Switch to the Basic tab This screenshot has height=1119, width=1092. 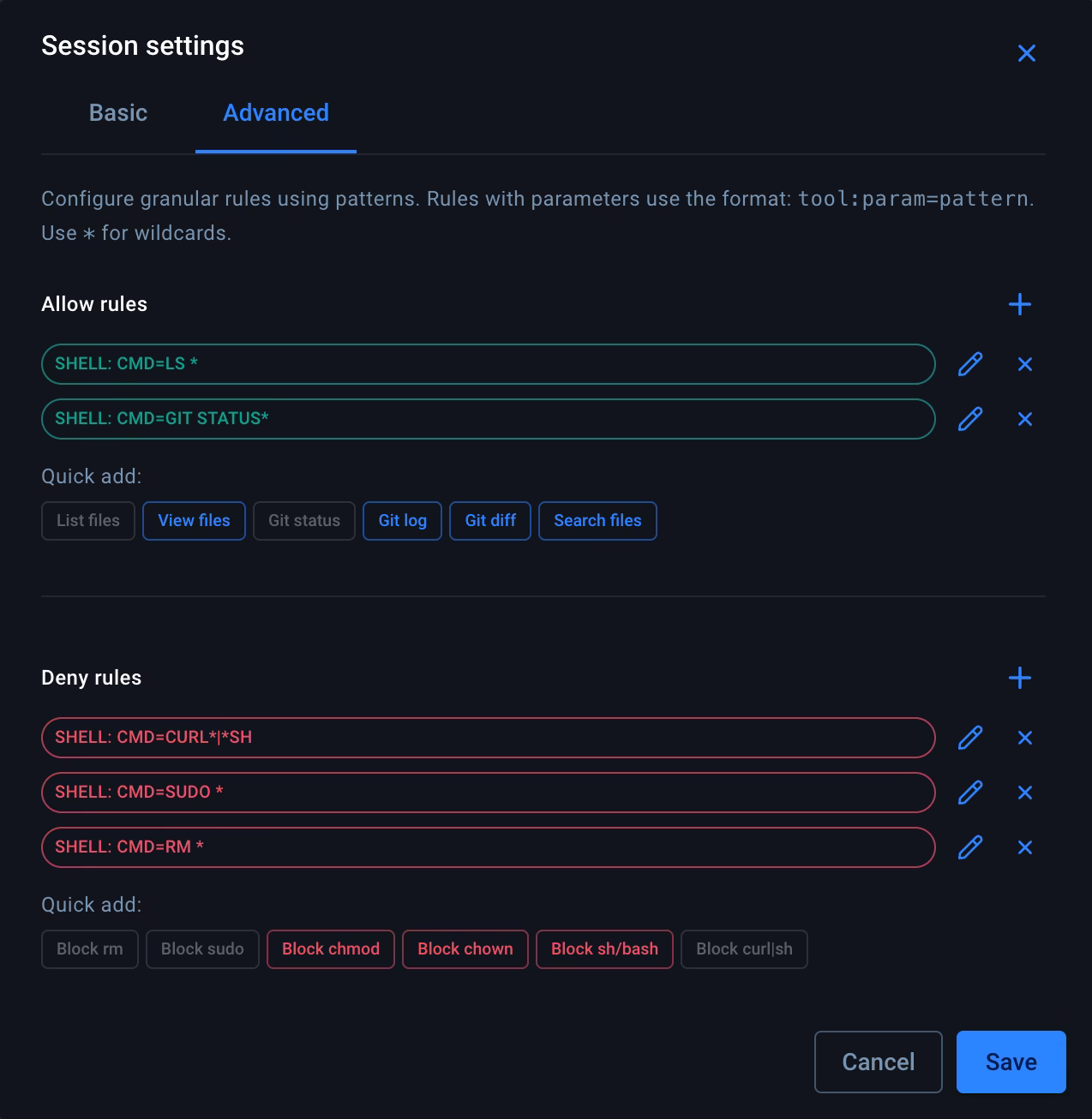117,112
